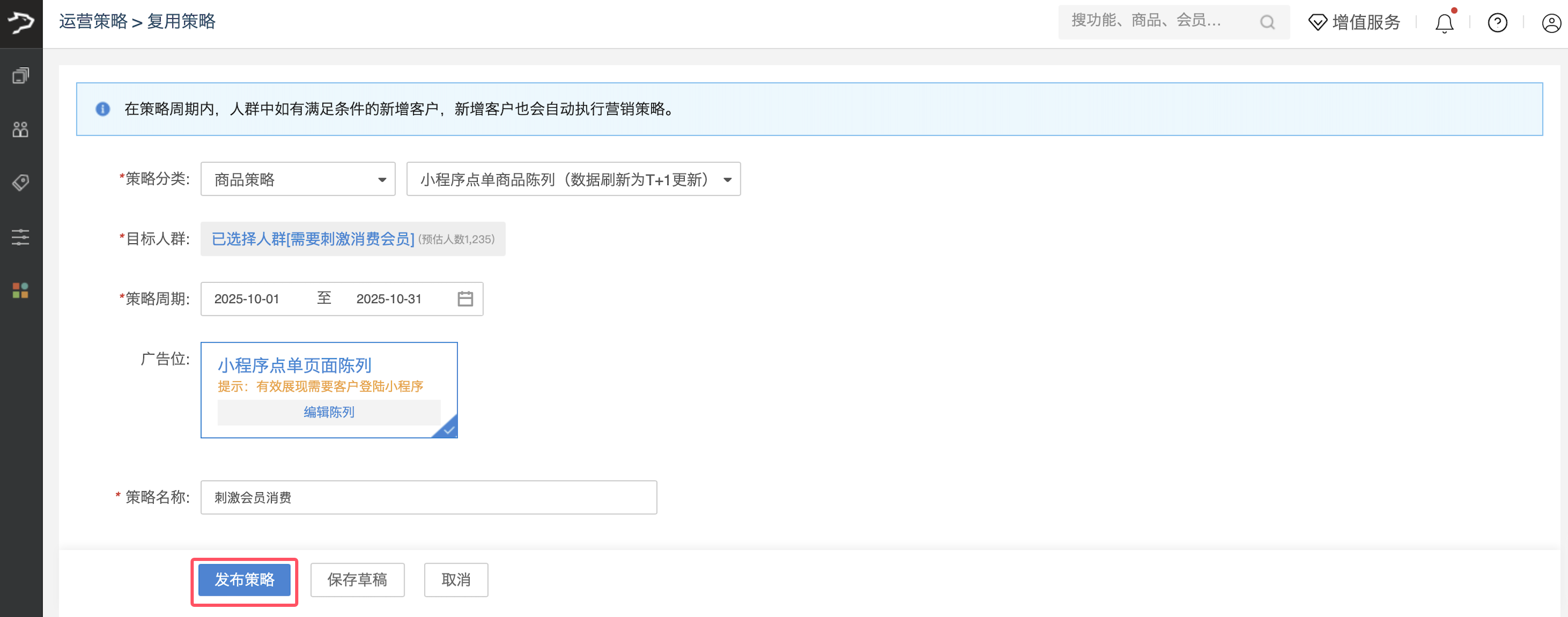Image resolution: width=1568 pixels, height=617 pixels.
Task: Click the 发布策略 button
Action: click(244, 580)
